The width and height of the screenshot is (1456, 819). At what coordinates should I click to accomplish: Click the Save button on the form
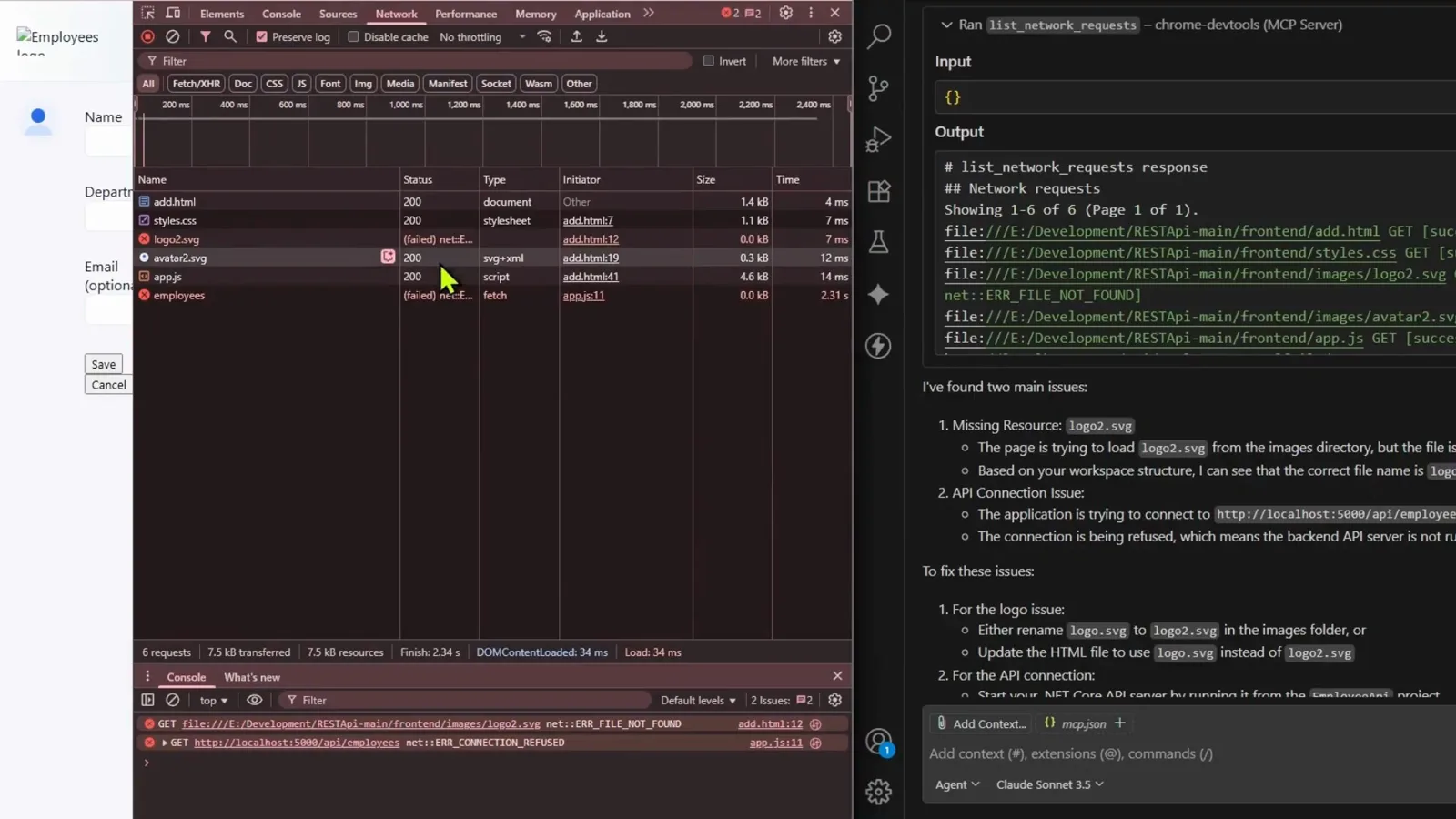(x=104, y=364)
